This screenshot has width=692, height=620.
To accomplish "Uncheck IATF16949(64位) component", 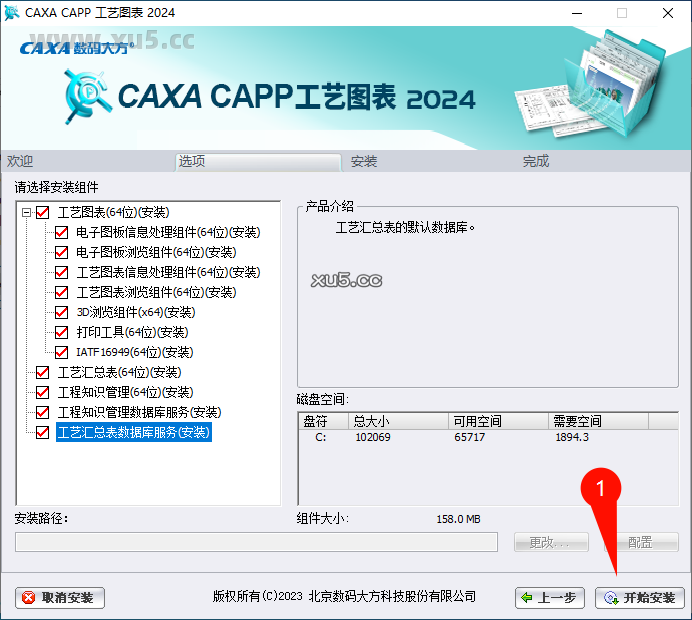I will [x=62, y=352].
